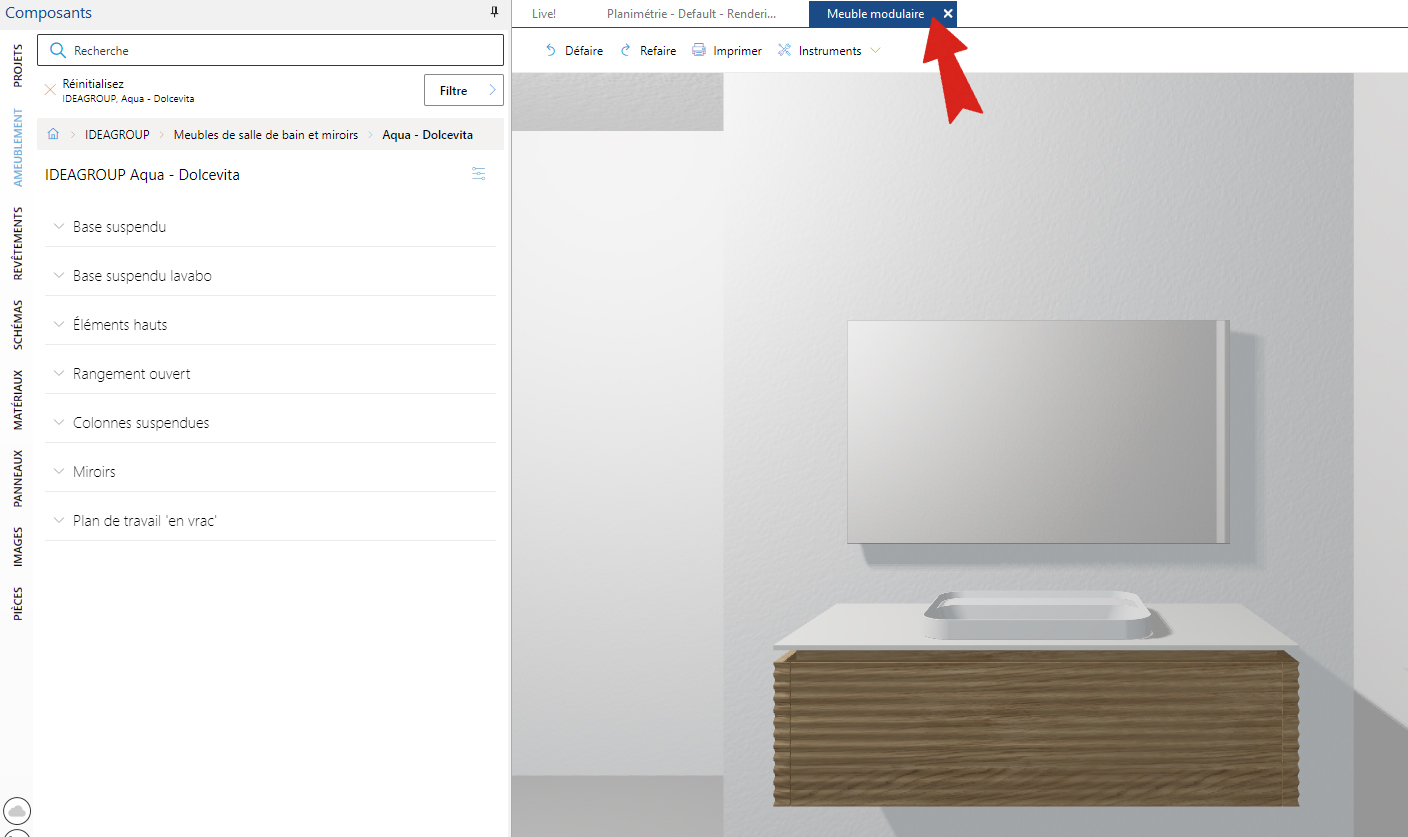Click the Refaire redo icon

pos(626,51)
